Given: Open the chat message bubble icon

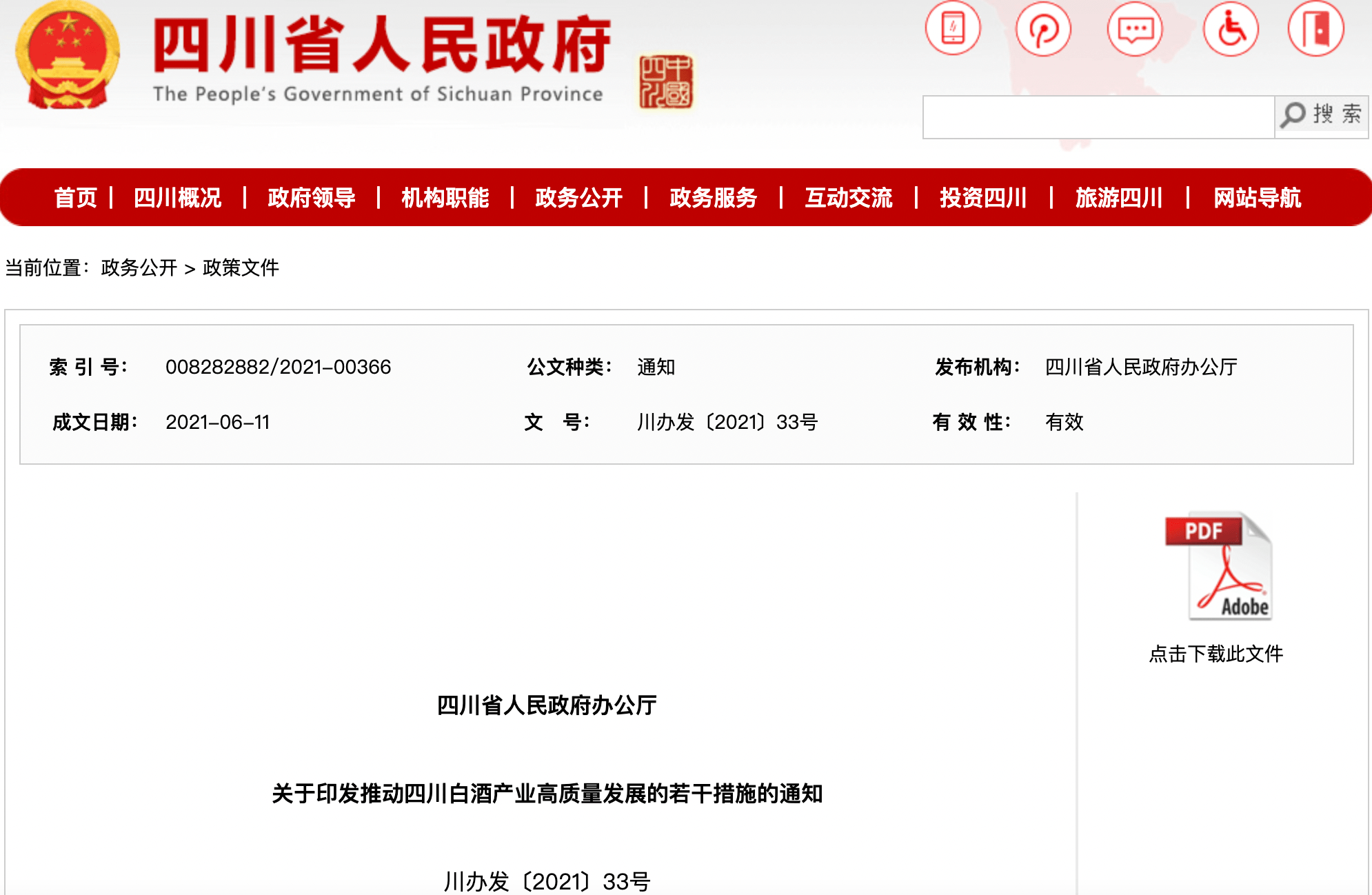Looking at the screenshot, I should coord(1135,29).
